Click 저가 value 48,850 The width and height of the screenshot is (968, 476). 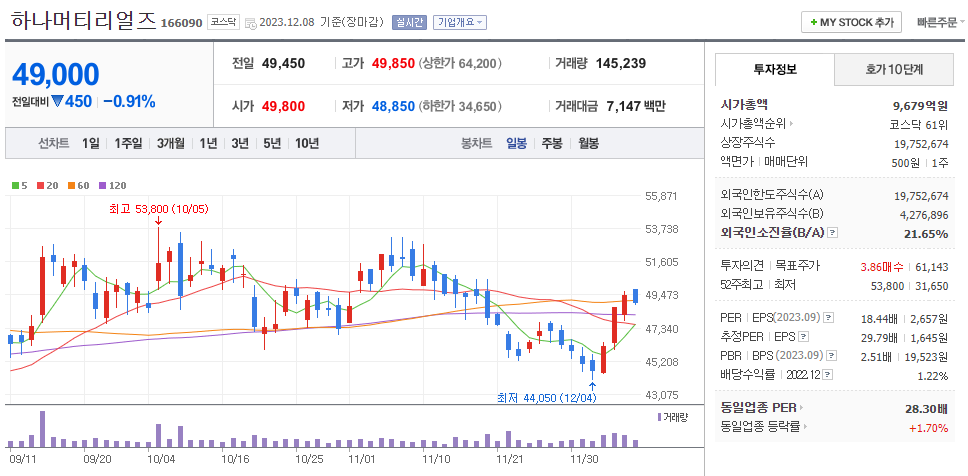coord(393,106)
